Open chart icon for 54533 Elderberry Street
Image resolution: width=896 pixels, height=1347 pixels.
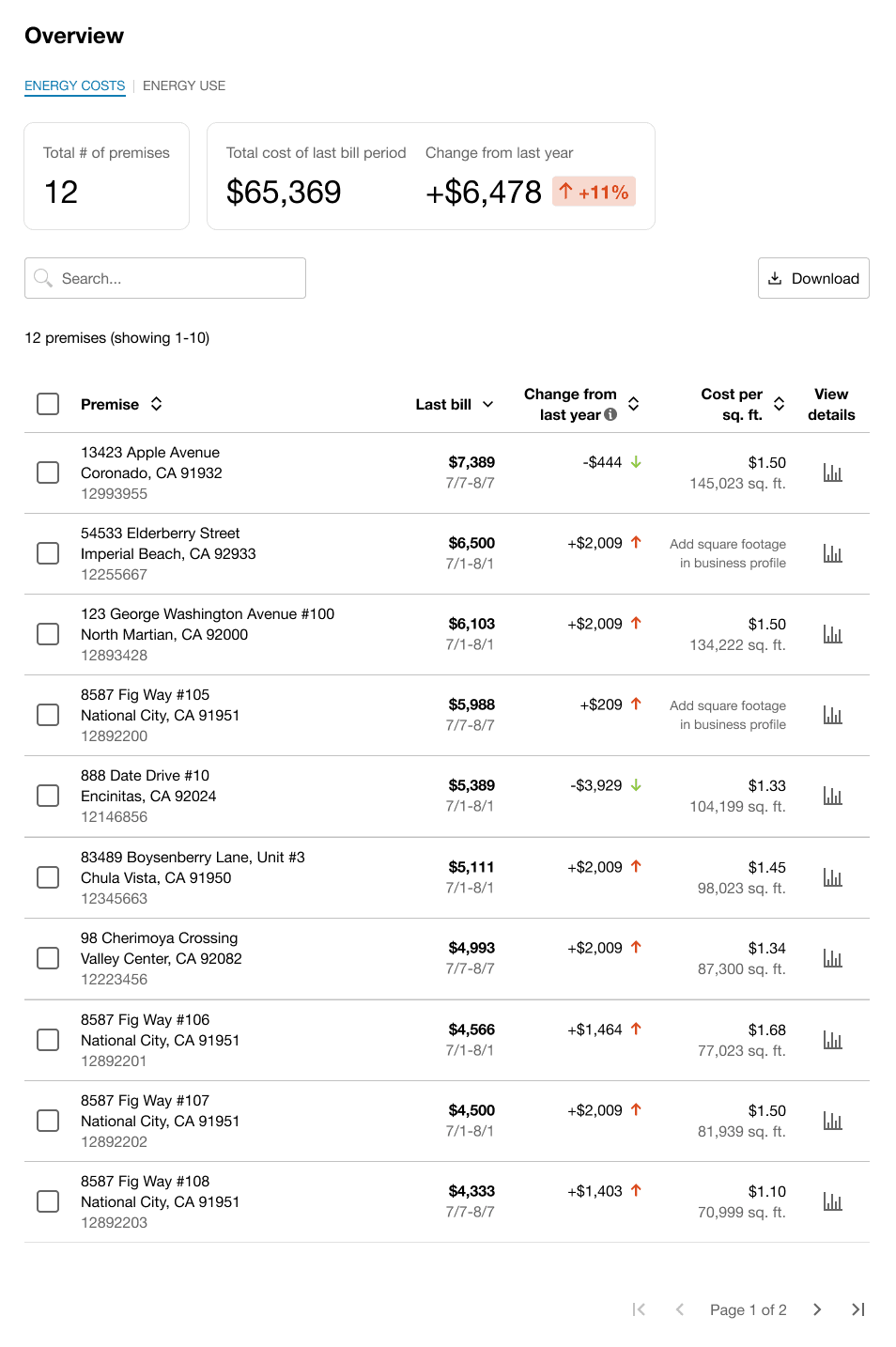coord(832,553)
